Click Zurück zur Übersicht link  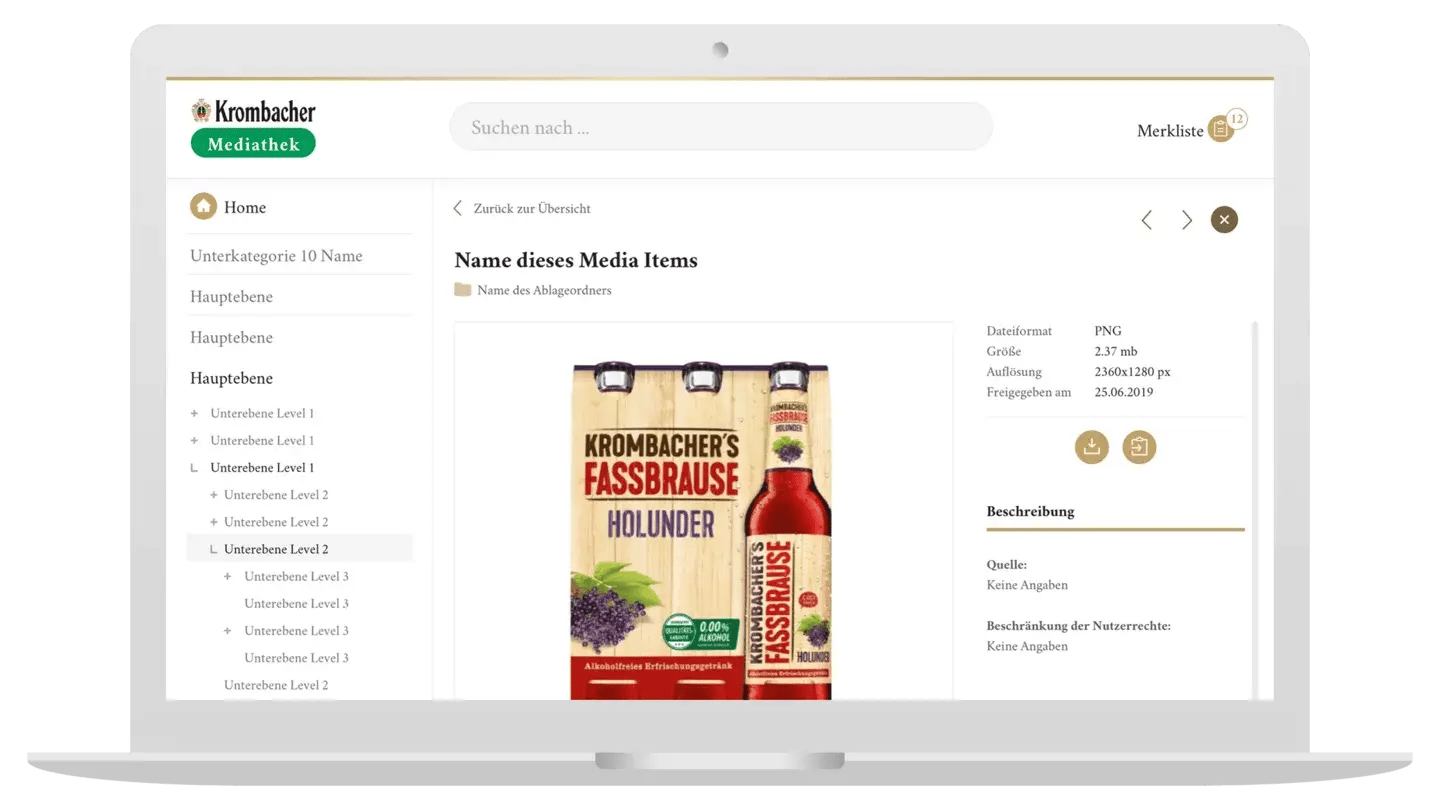pos(532,208)
